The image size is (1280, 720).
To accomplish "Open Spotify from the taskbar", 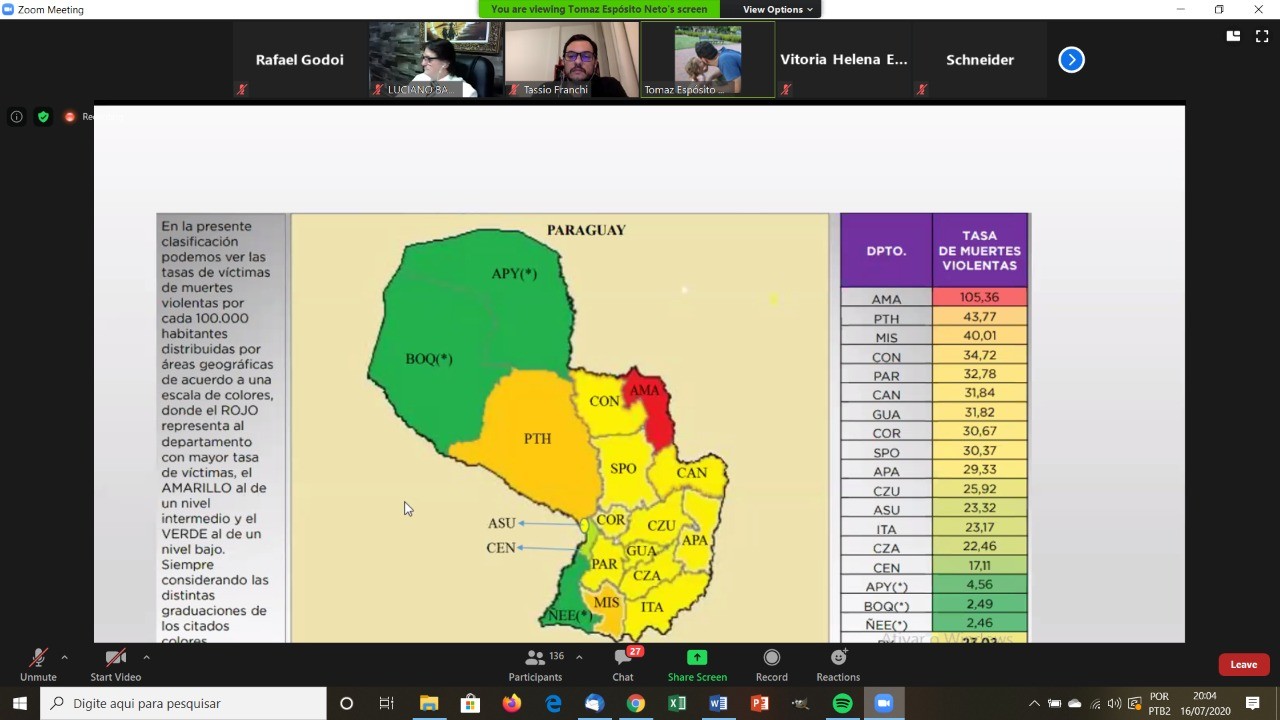I will (842, 703).
